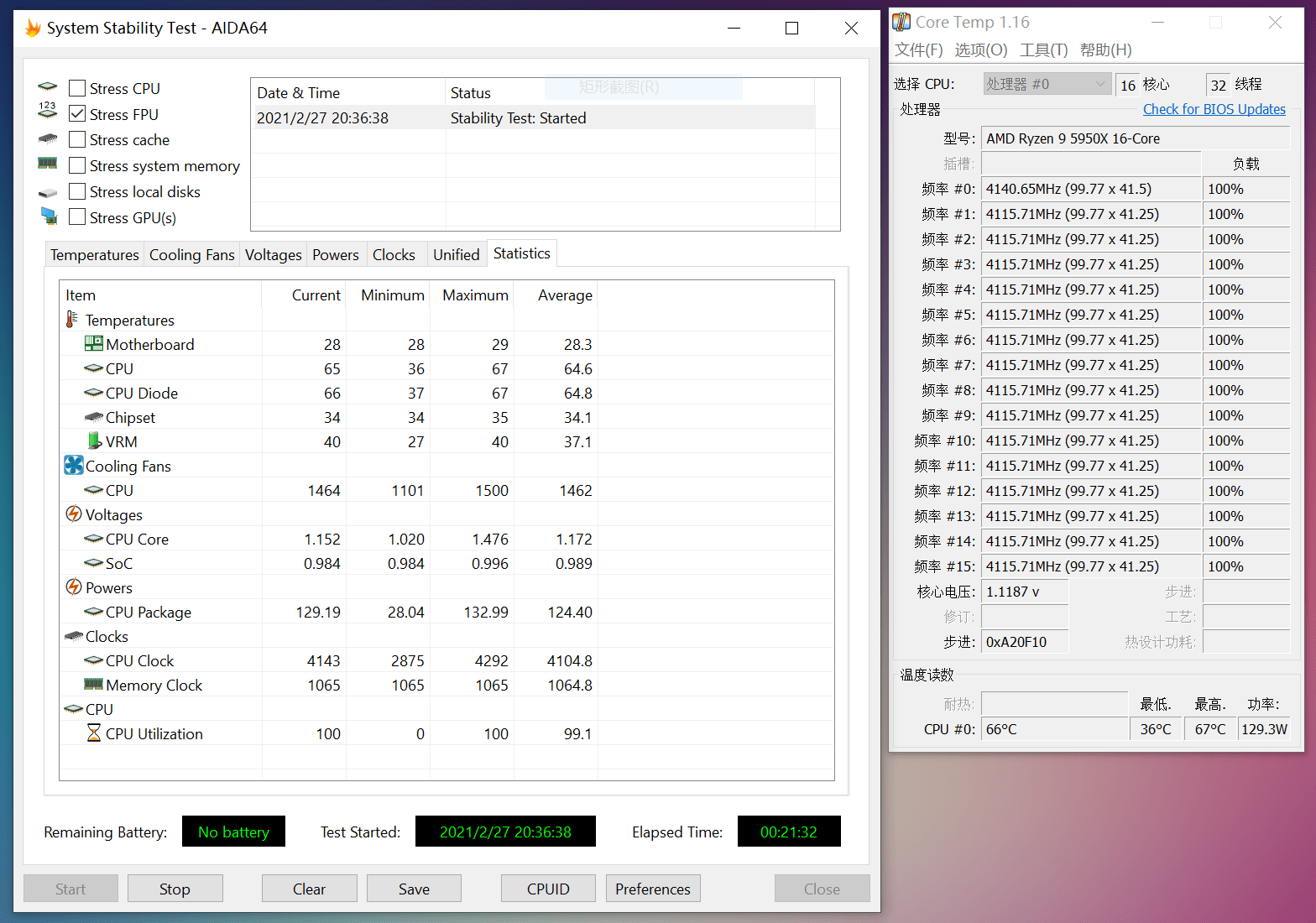Image resolution: width=1316 pixels, height=923 pixels.
Task: Select the Stability Test: Started log row
Action: tap(533, 117)
